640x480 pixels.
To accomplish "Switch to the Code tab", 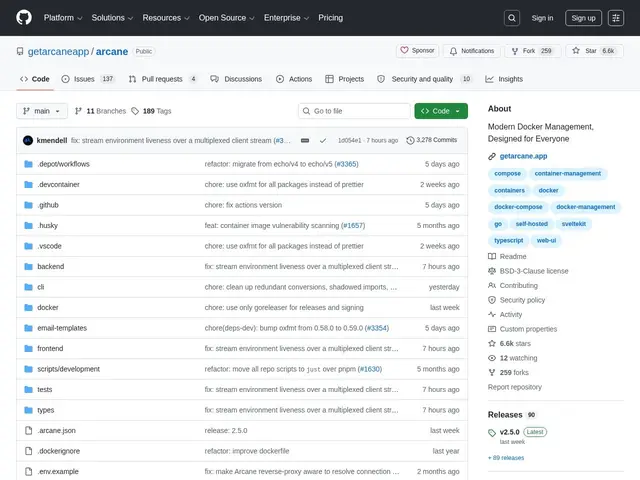I will [x=35, y=79].
